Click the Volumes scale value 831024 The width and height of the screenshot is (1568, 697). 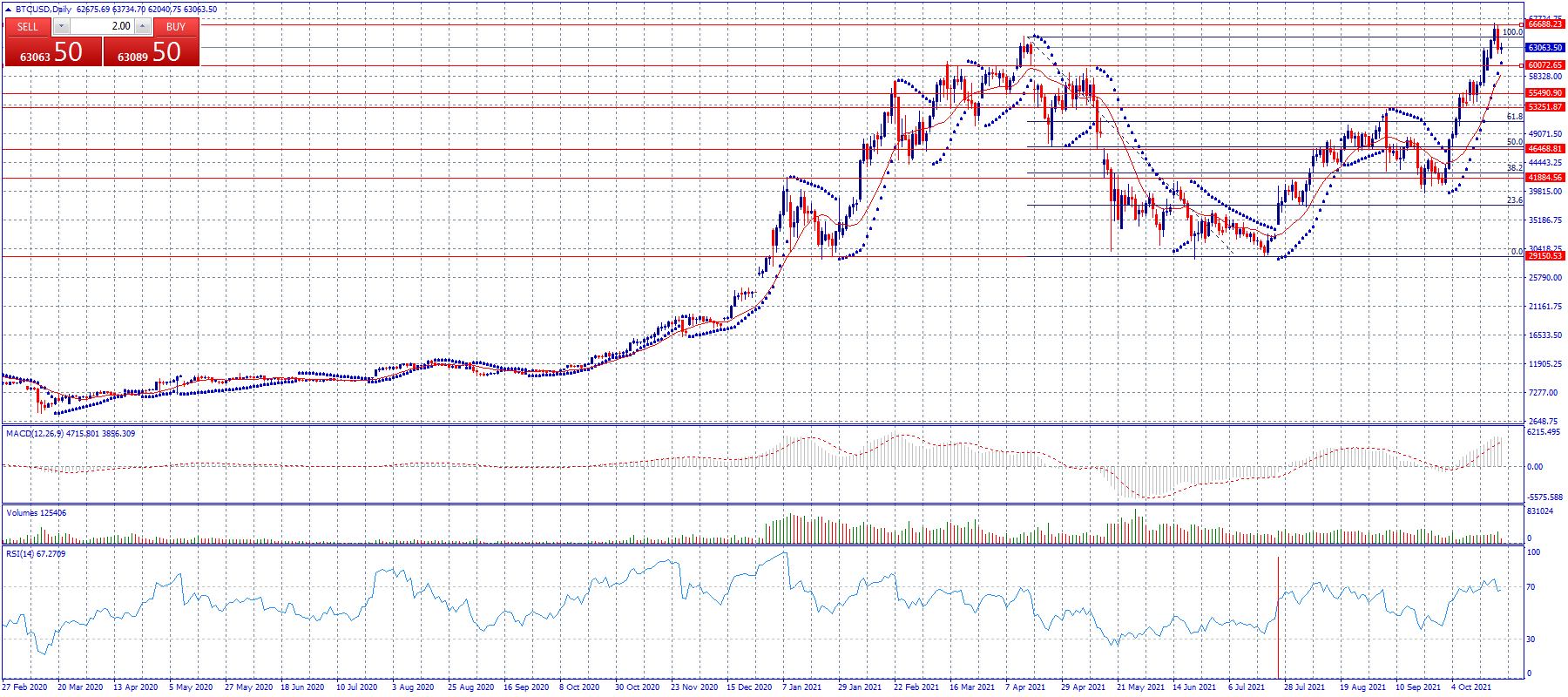(1540, 511)
